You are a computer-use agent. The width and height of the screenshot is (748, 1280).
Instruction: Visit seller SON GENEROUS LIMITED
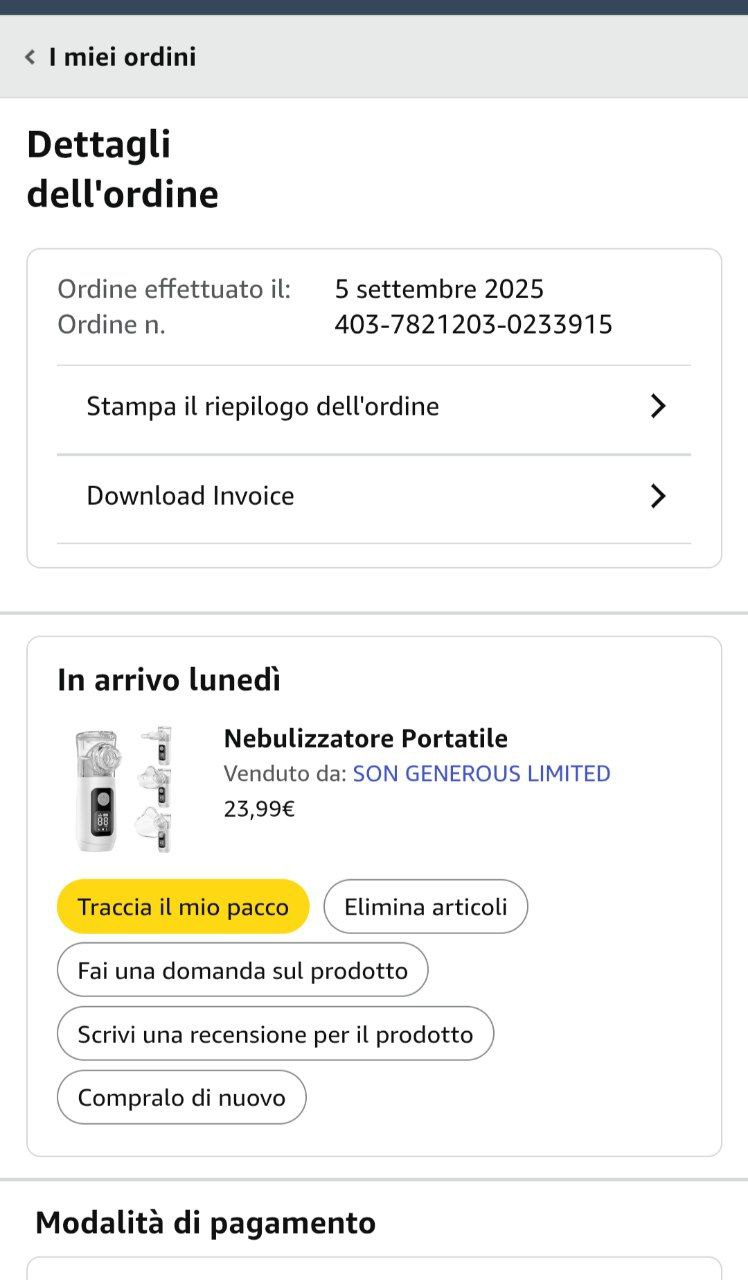(481, 773)
